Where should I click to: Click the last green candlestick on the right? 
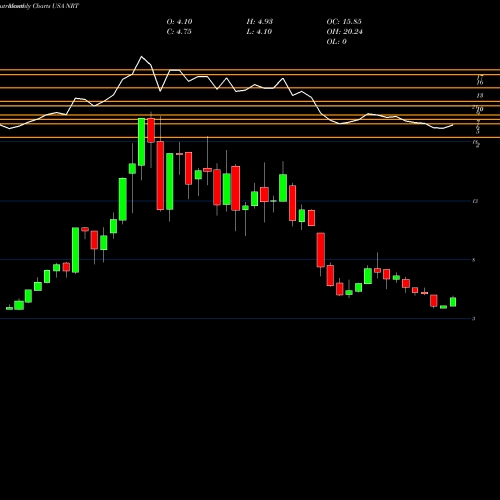coord(453,302)
